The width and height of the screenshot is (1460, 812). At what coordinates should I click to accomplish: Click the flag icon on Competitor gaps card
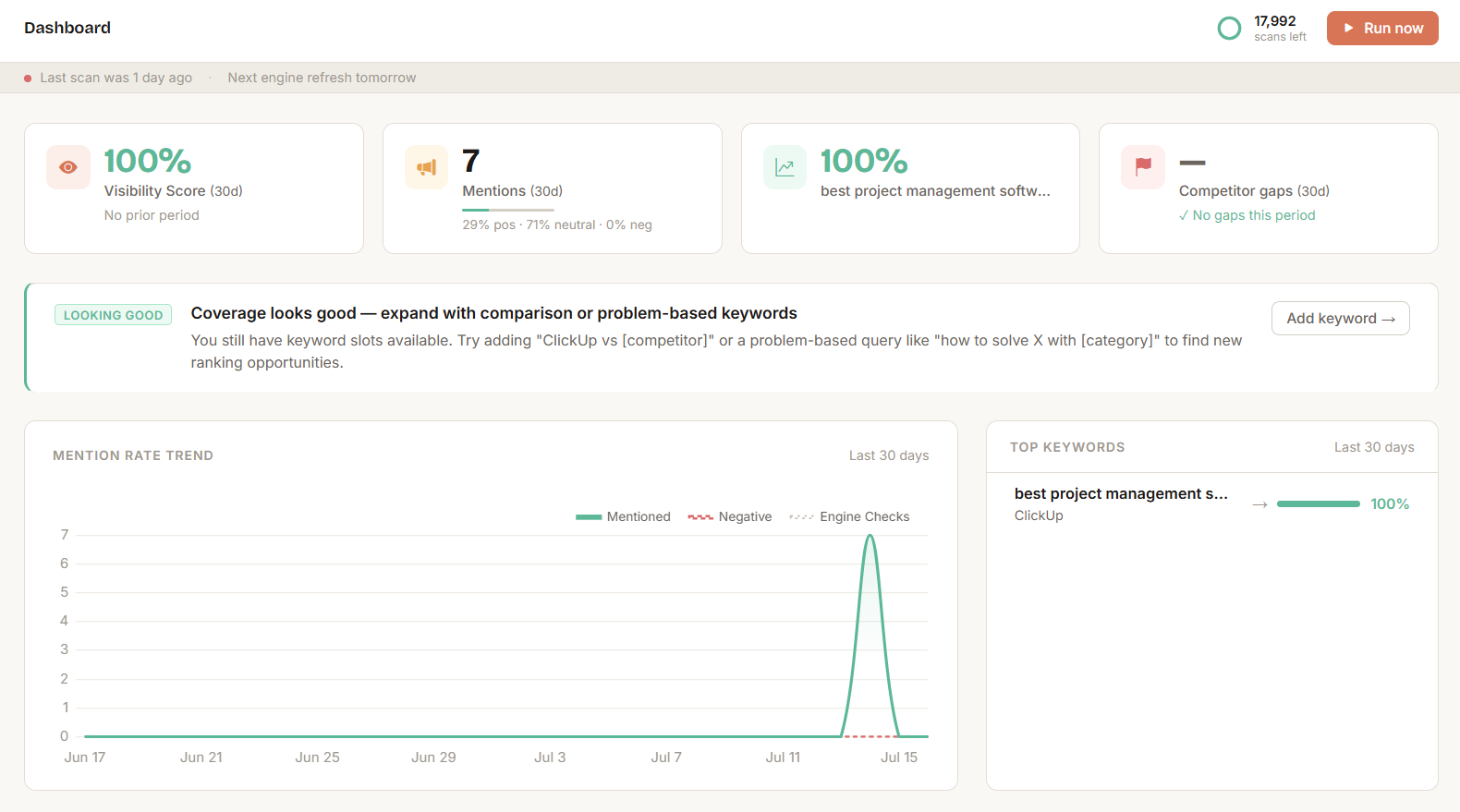pos(1143,167)
